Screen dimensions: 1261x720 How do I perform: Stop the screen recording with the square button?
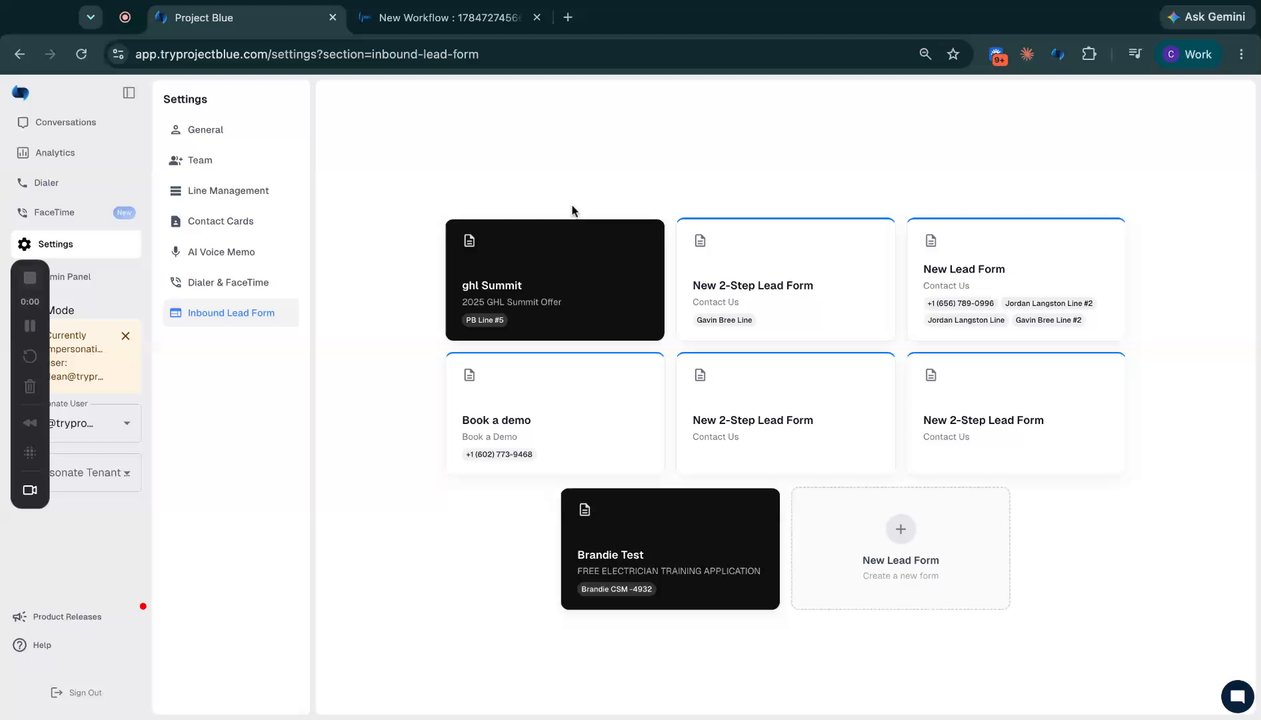30,277
